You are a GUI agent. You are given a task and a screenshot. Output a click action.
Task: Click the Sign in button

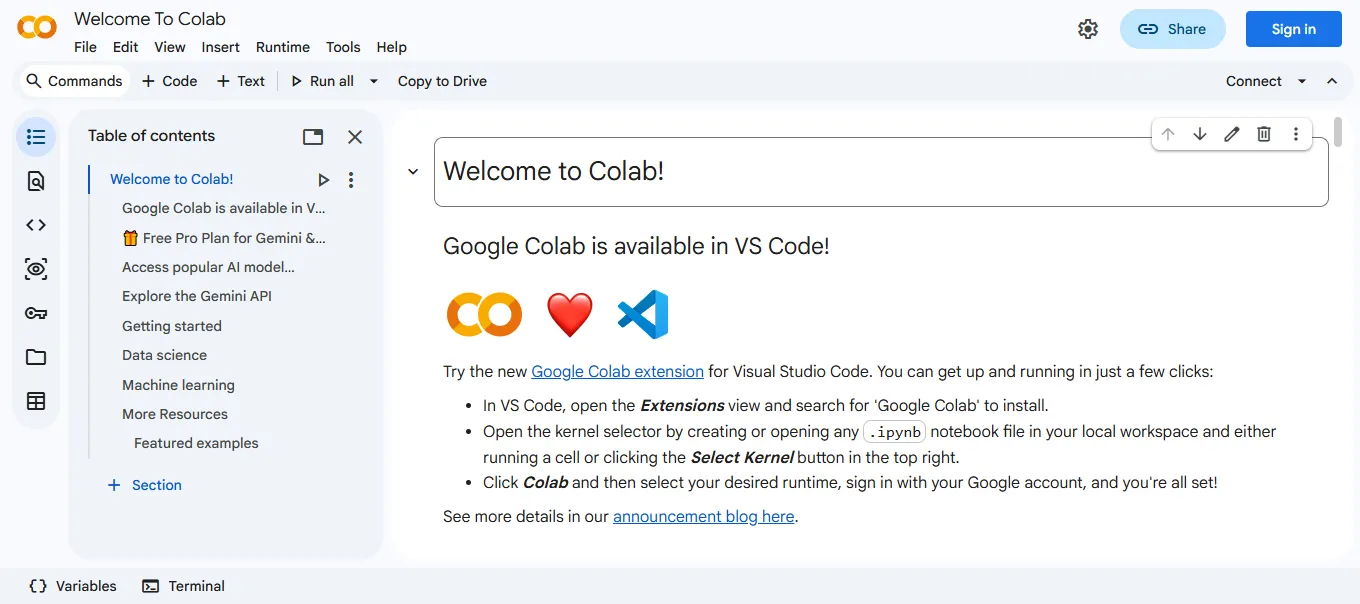coord(1294,29)
